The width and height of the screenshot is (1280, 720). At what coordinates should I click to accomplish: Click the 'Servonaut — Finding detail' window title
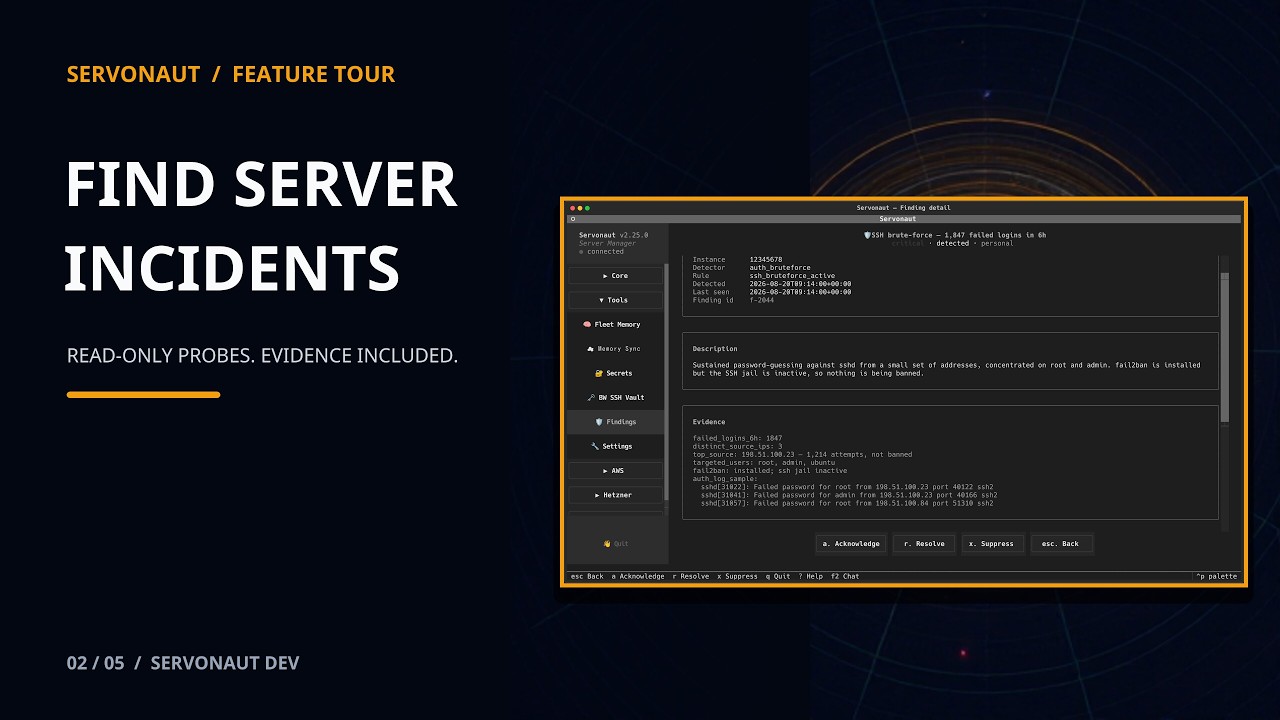click(x=904, y=208)
